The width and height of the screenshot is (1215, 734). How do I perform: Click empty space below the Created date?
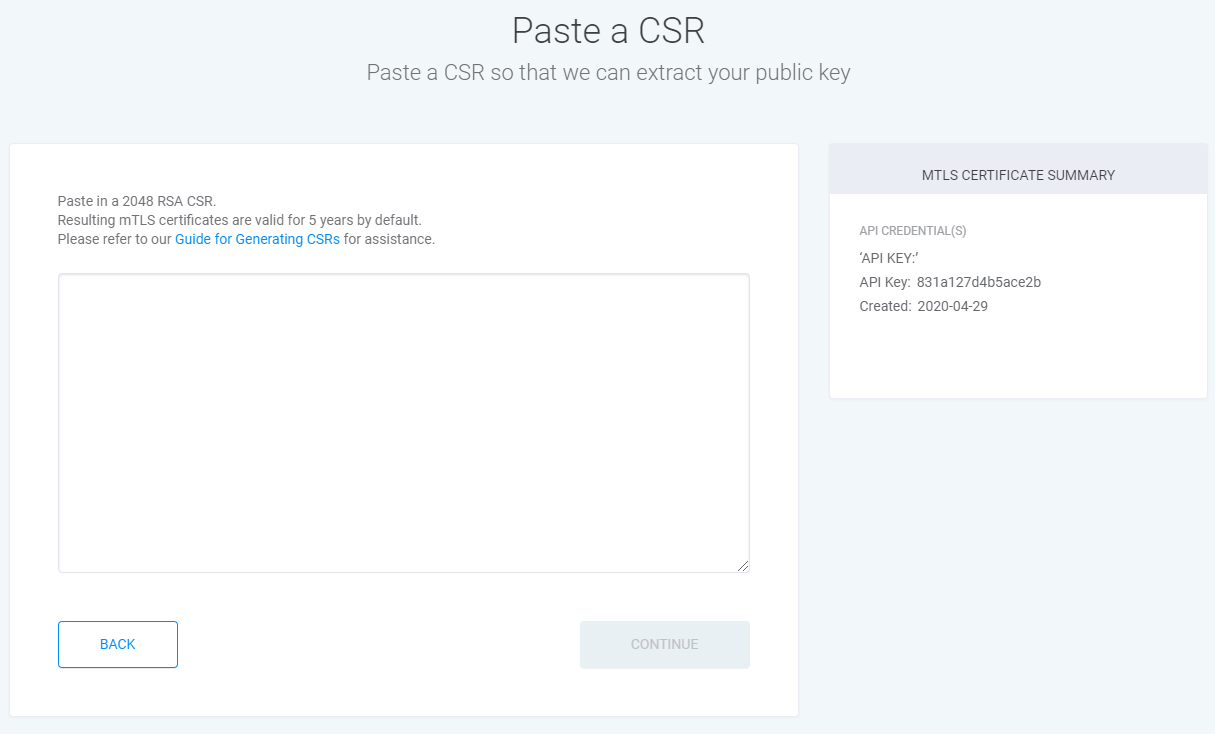pos(1018,355)
